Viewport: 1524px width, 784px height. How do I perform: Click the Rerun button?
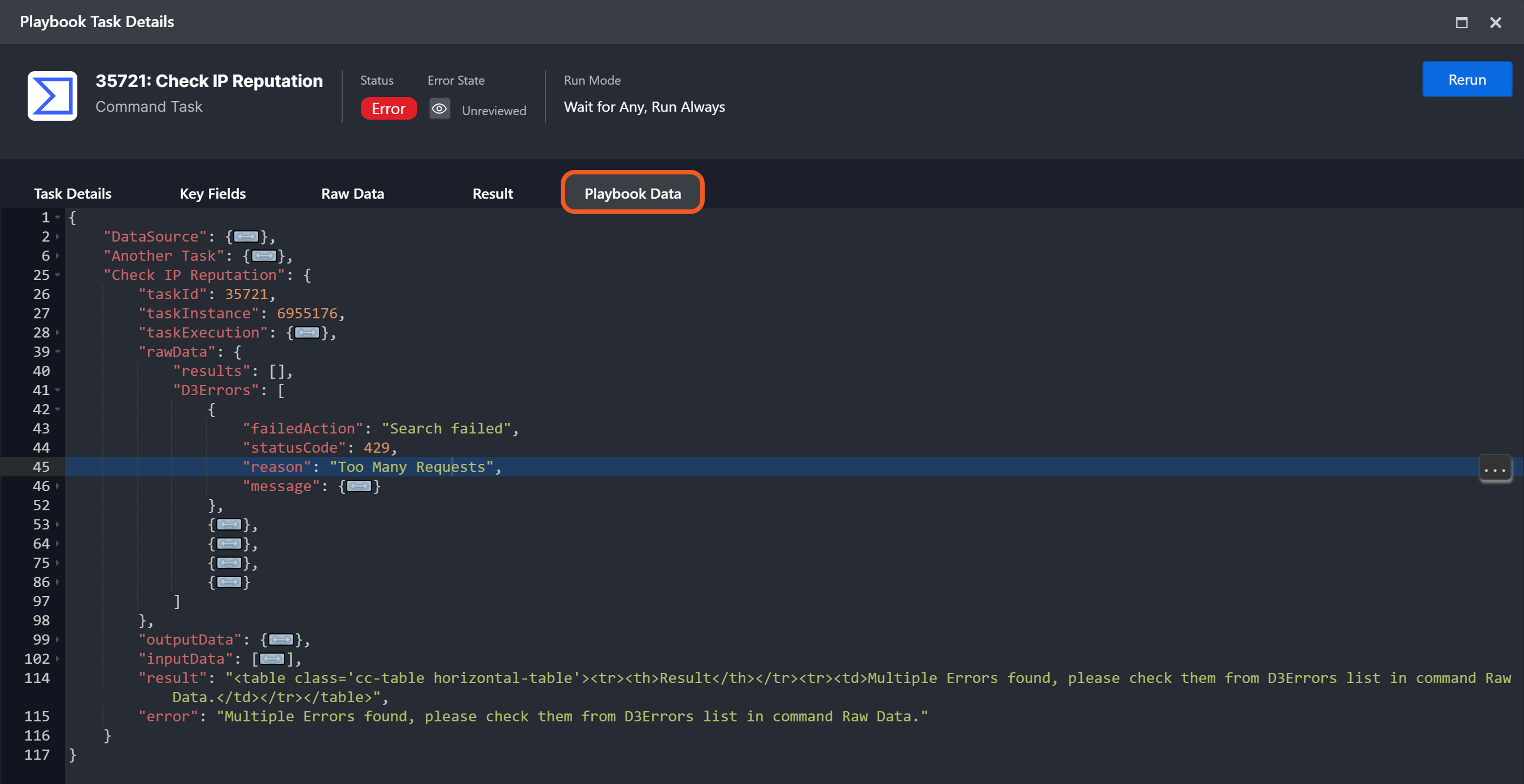[1466, 80]
